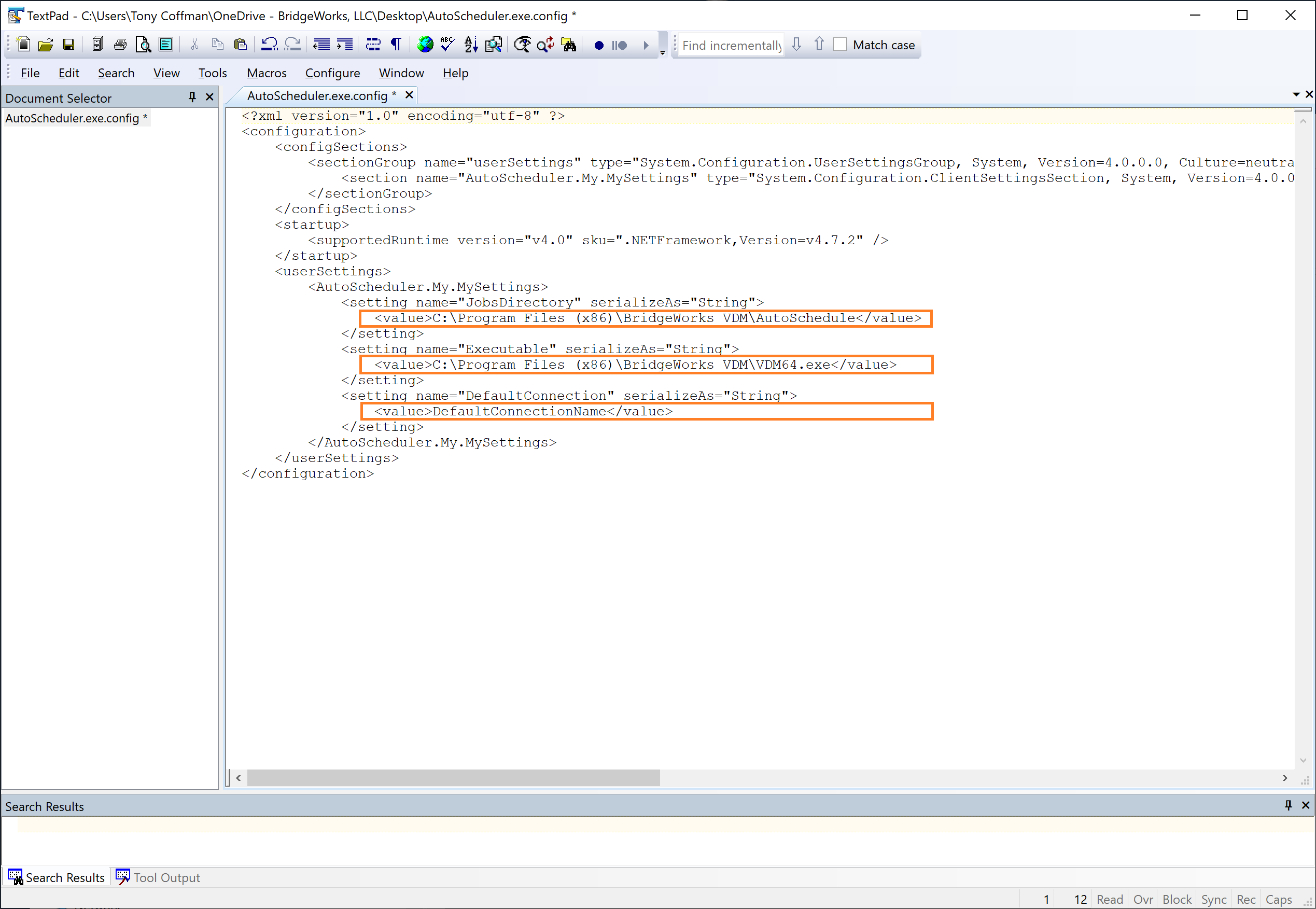Redo edit with redo arrow
1316x909 pixels.
coord(292,45)
